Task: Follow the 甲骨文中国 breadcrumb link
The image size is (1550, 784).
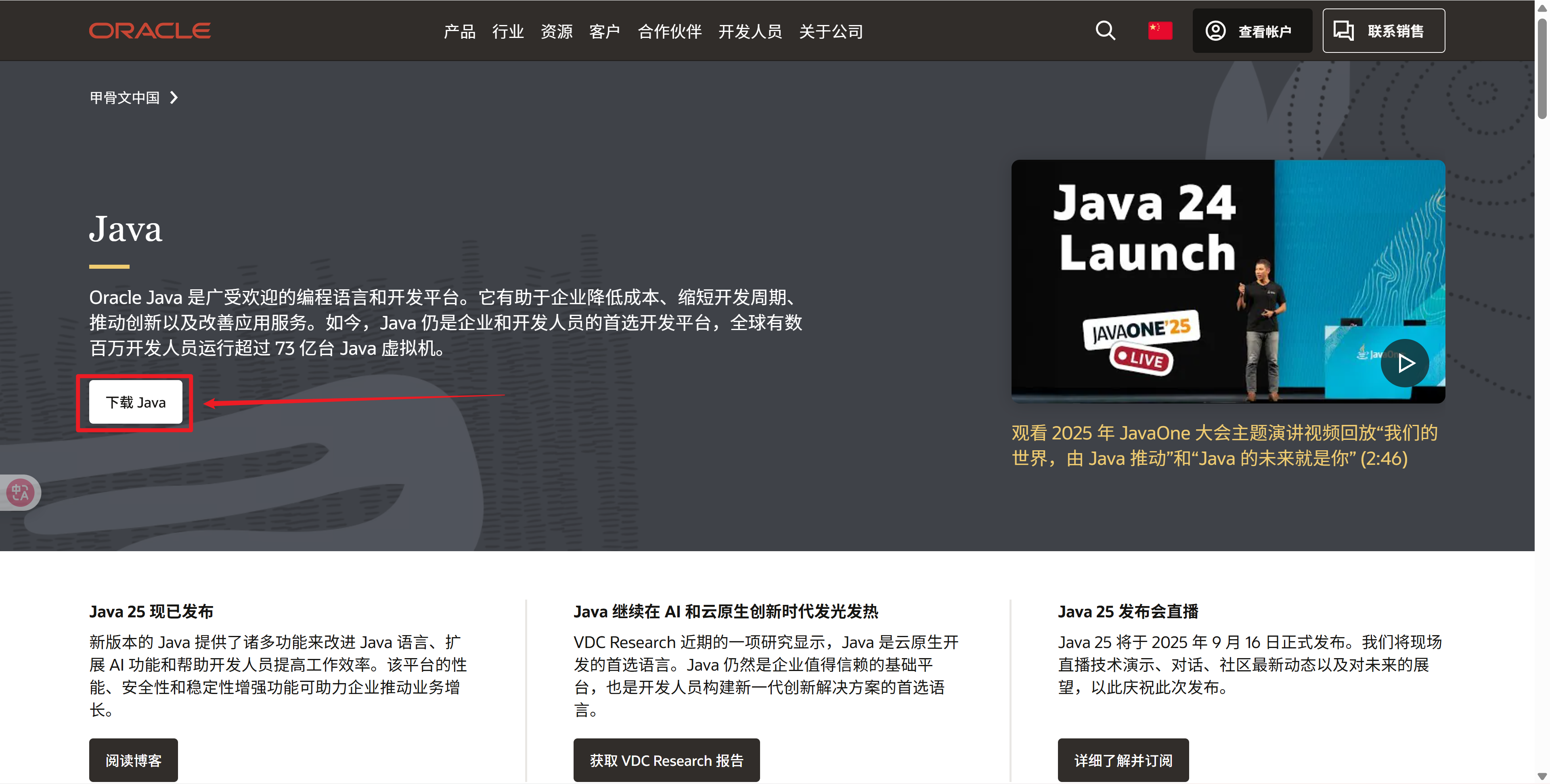Action: pos(125,98)
